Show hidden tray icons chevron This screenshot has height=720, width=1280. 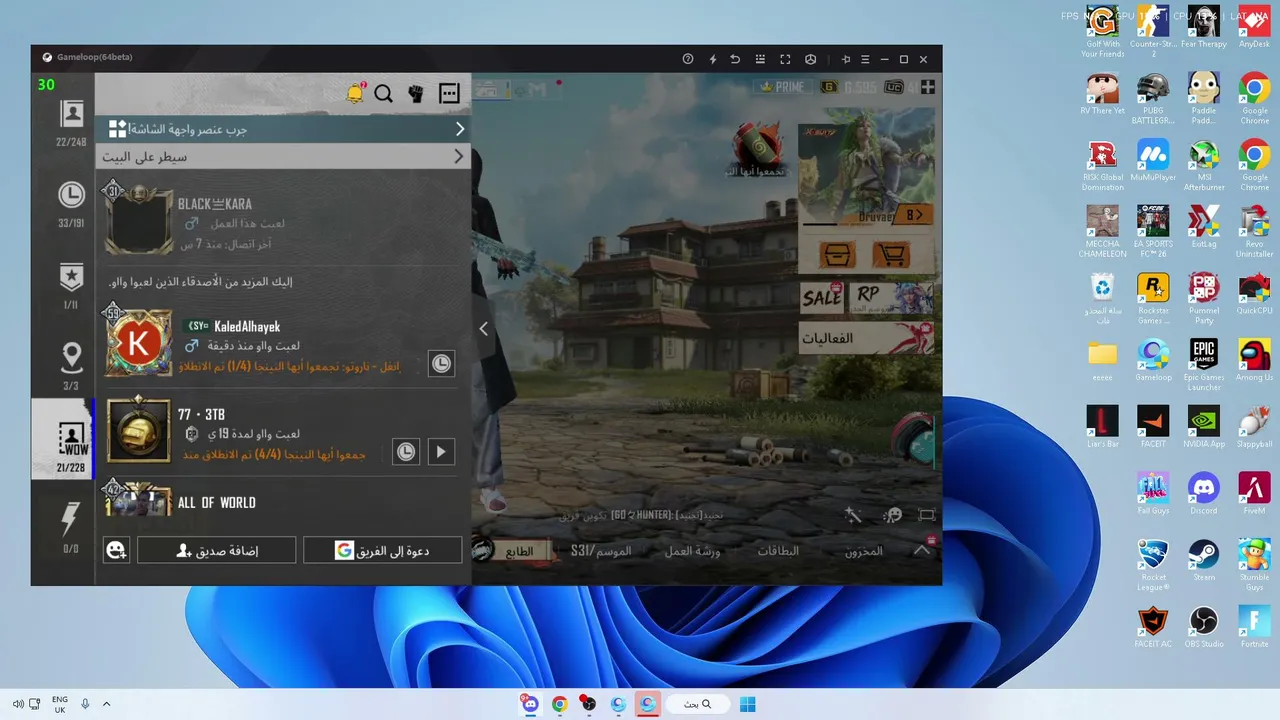[x=107, y=704]
